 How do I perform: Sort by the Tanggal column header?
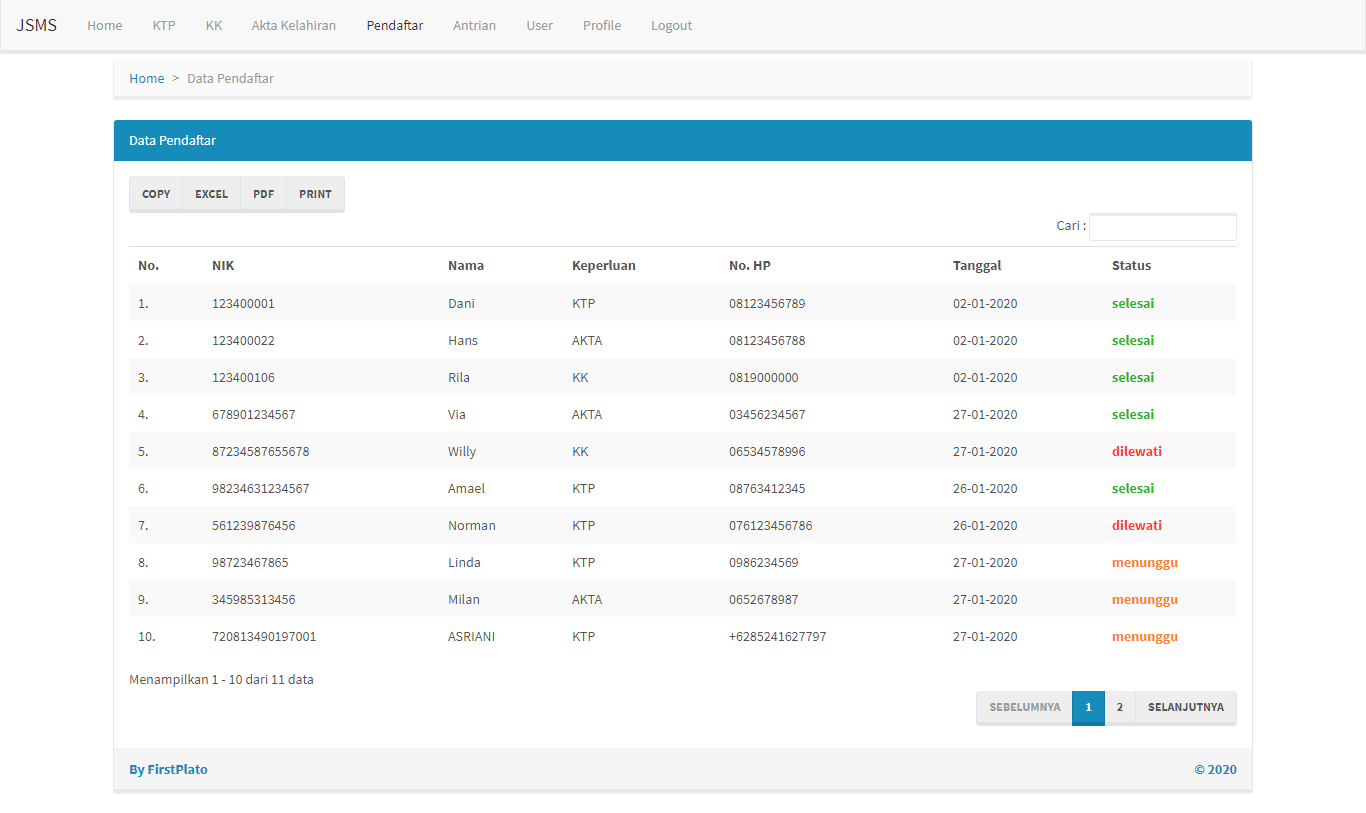pos(977,265)
